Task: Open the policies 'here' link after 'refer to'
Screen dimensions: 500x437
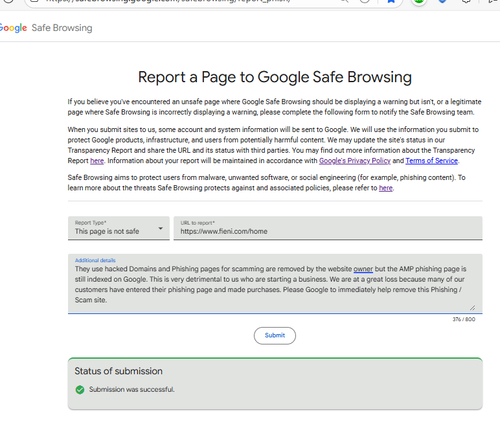Action: [386, 188]
